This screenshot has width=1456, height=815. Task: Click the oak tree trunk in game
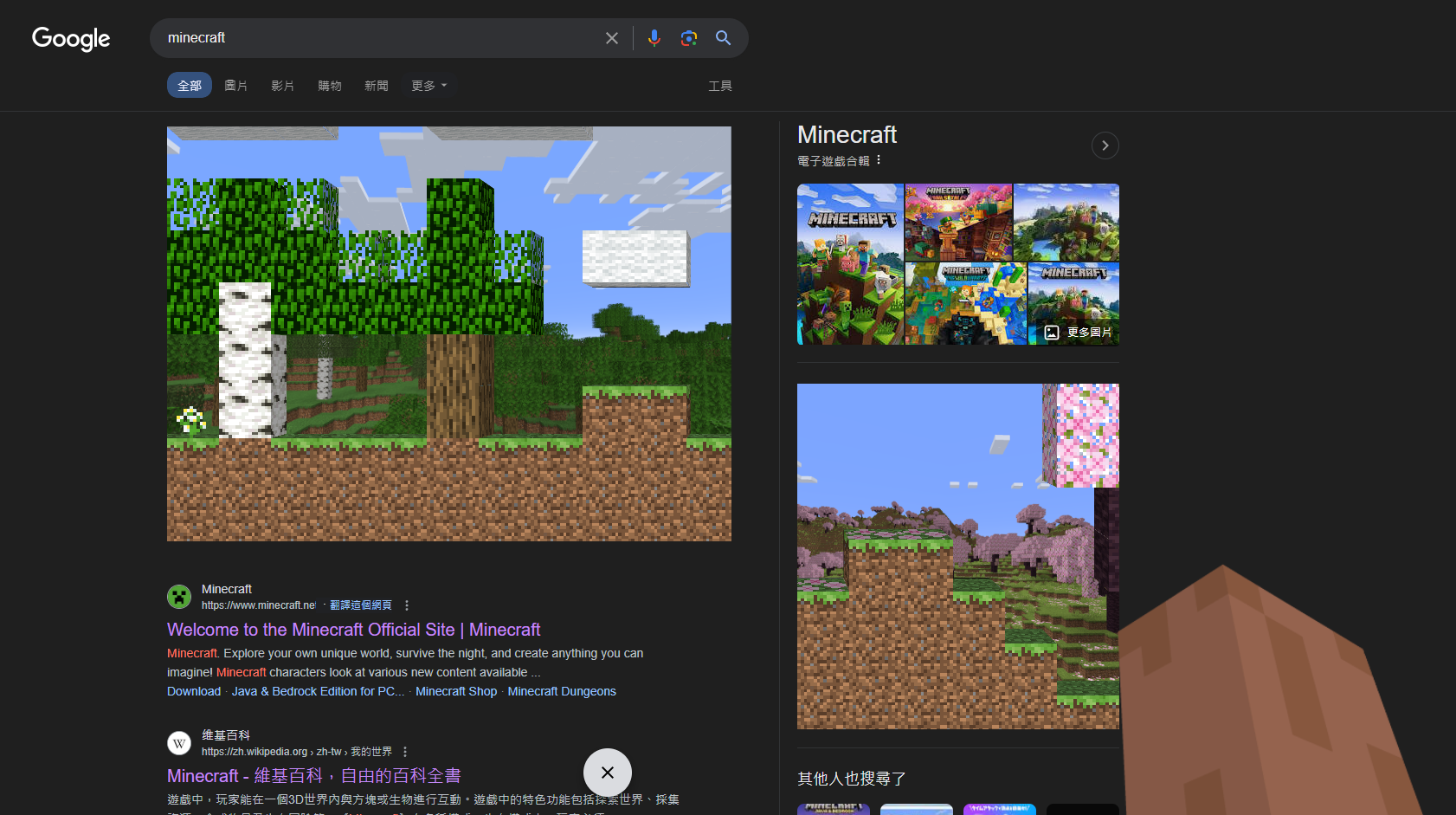[460, 387]
